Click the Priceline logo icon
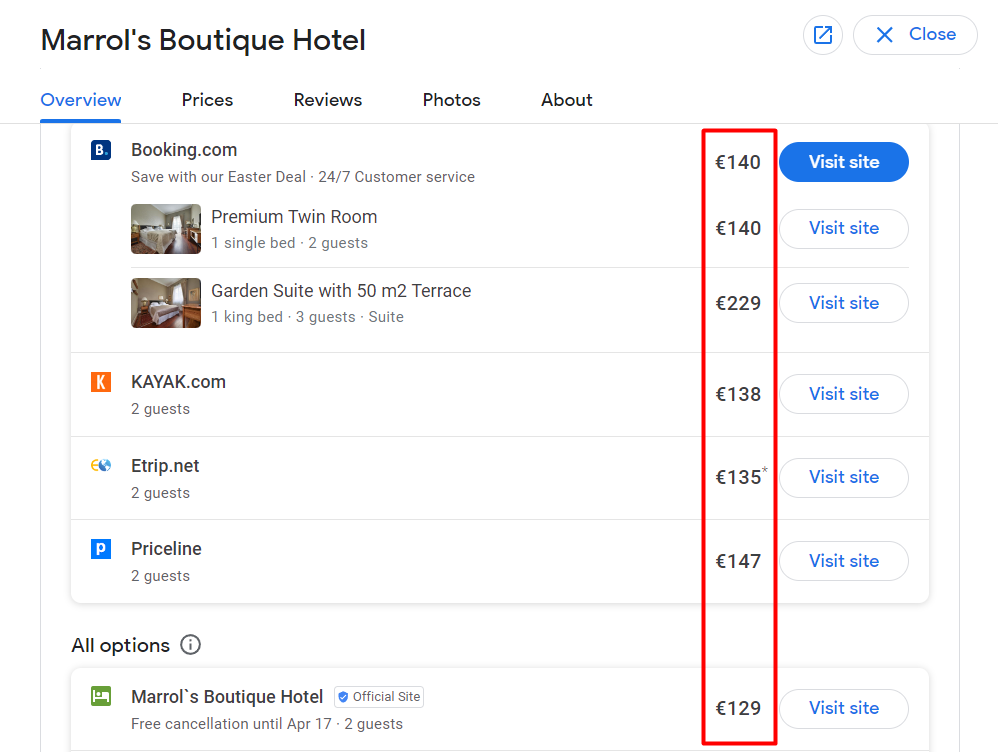Viewport: 998px width, 752px height. 101,549
